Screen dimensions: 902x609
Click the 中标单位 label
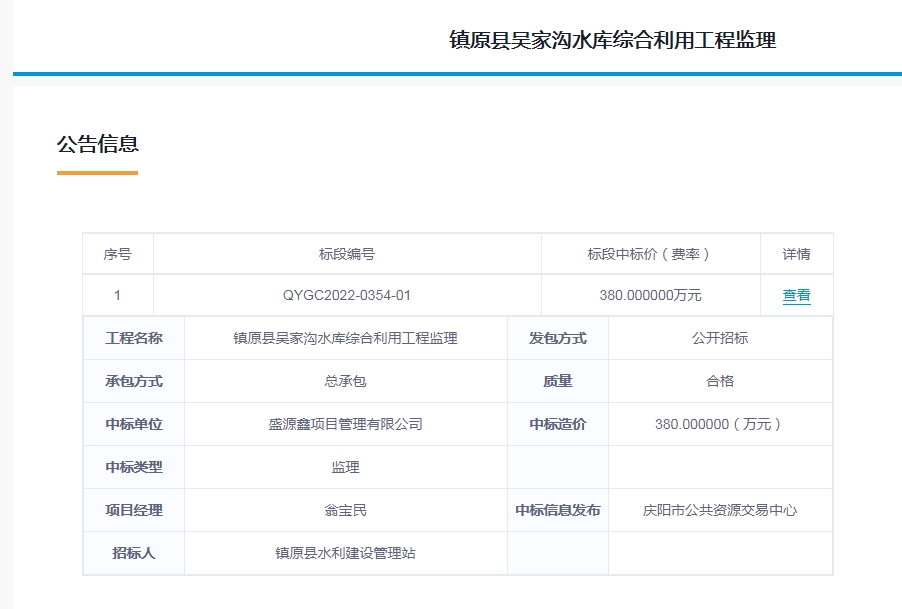coord(133,424)
